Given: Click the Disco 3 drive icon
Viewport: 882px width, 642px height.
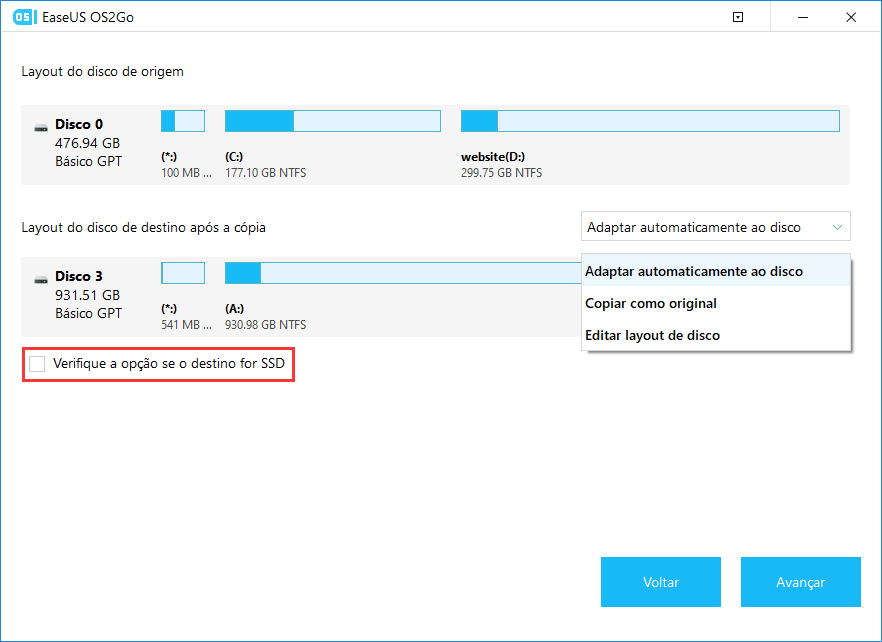Looking at the screenshot, I should (x=41, y=280).
